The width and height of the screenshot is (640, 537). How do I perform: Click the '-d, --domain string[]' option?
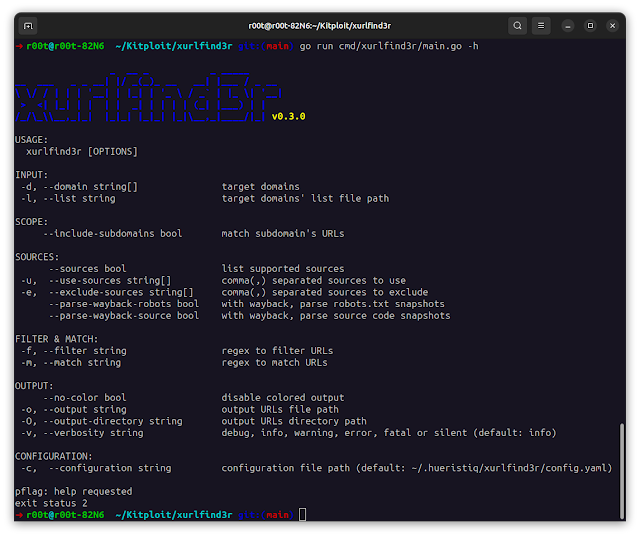[x=80, y=187]
